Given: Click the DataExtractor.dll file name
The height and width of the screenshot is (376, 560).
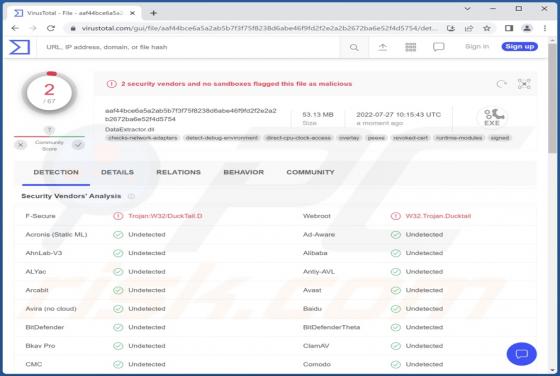Looking at the screenshot, I should 130,129.
